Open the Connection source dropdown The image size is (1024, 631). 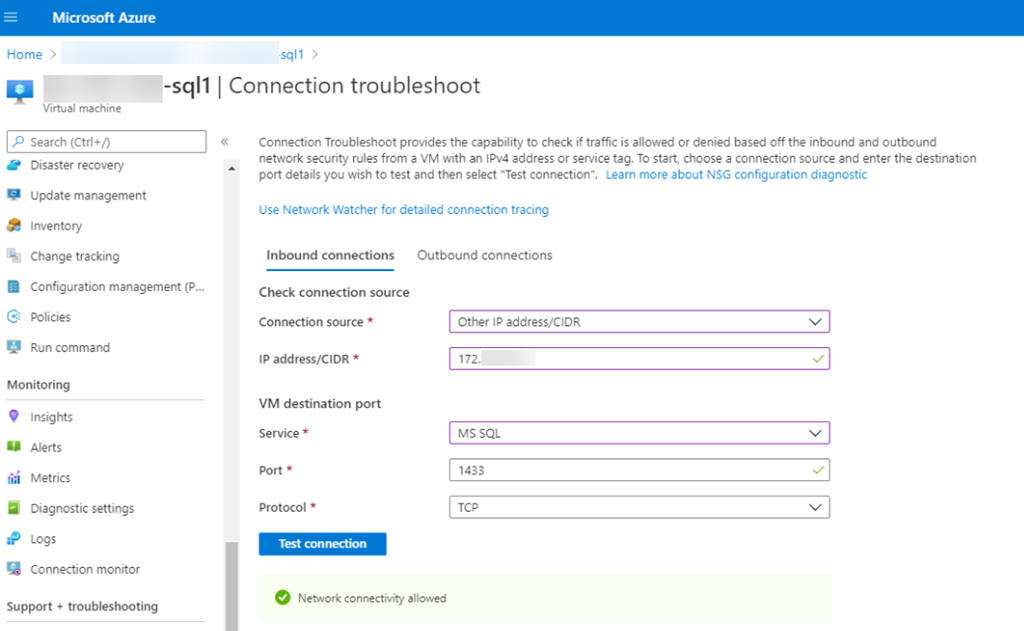click(x=639, y=321)
